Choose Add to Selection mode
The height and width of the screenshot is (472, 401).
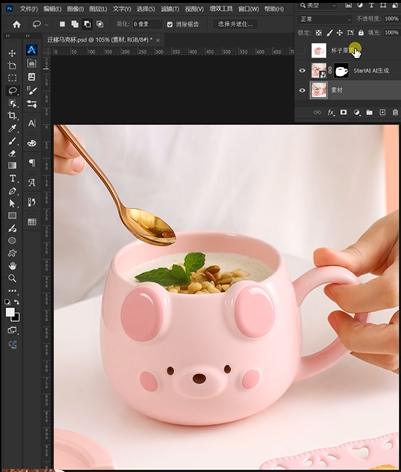click(x=75, y=24)
